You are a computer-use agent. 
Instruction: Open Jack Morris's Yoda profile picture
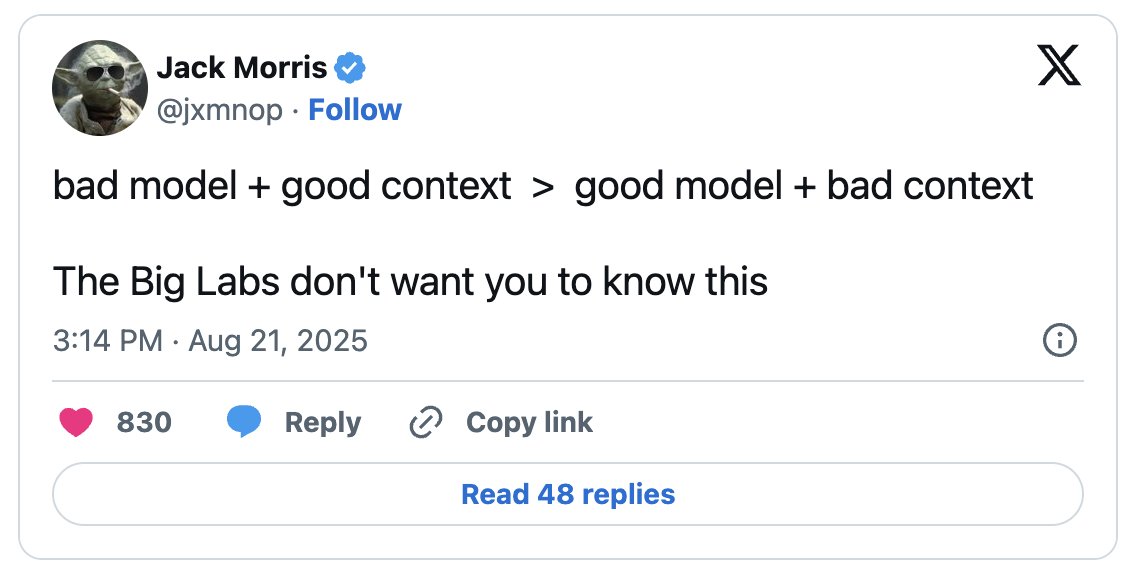(x=100, y=88)
